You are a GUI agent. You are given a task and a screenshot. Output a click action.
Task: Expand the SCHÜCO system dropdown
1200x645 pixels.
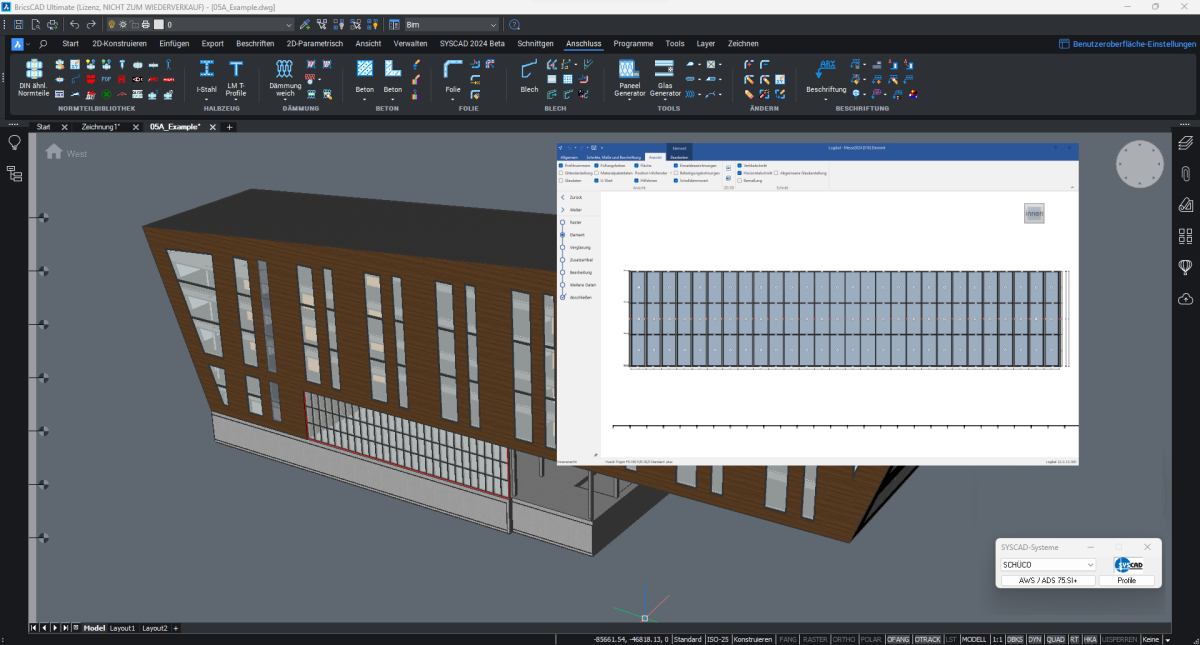pyautogui.click(x=1090, y=565)
